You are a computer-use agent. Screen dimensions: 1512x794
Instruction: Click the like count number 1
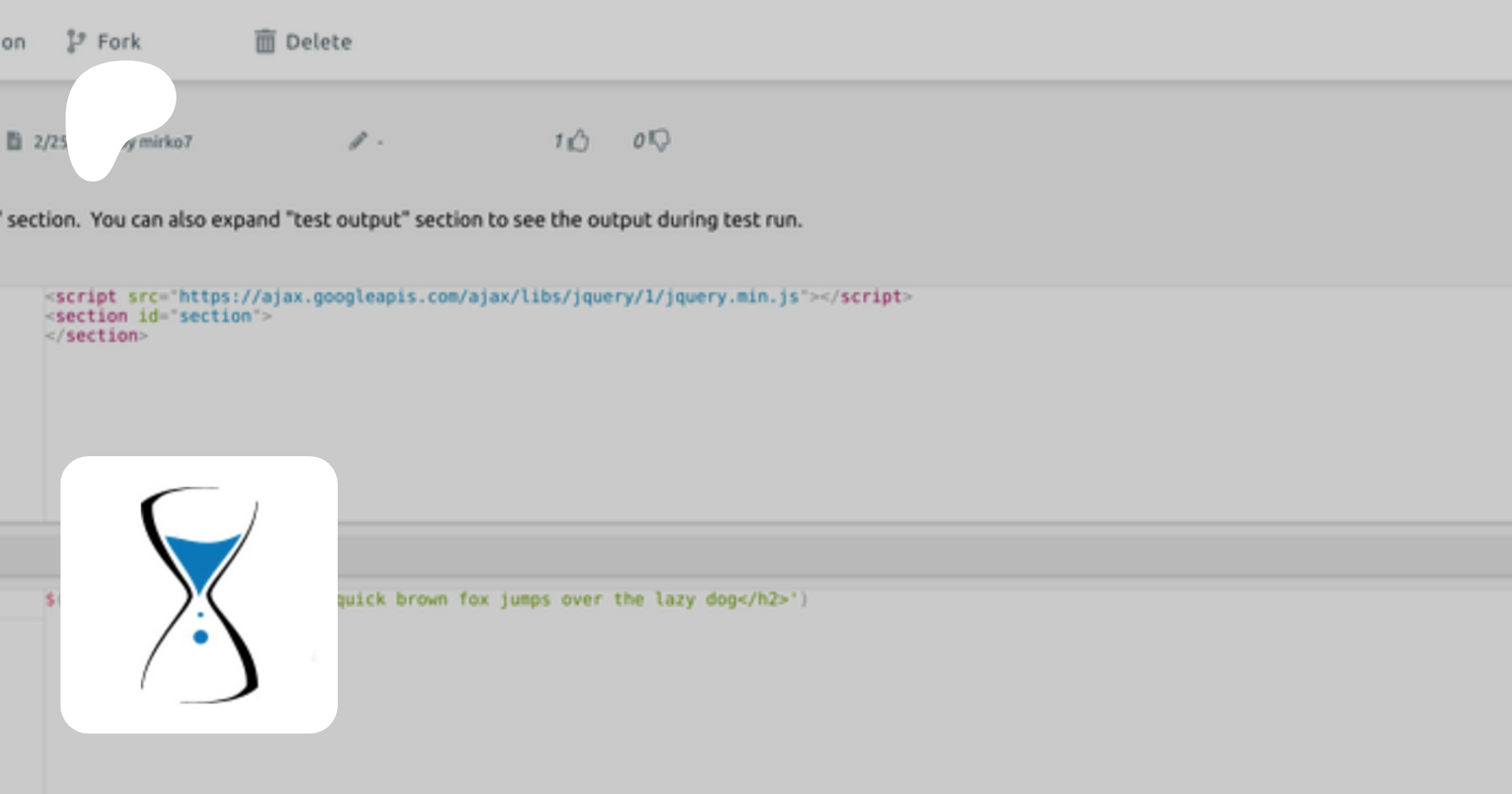point(558,141)
